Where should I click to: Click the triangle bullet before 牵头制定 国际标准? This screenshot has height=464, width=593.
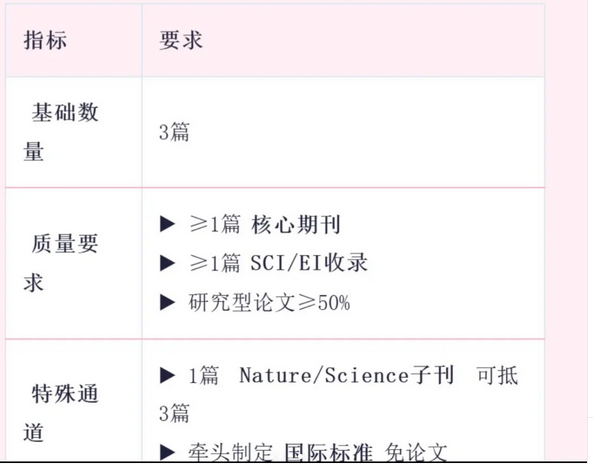[x=168, y=452]
